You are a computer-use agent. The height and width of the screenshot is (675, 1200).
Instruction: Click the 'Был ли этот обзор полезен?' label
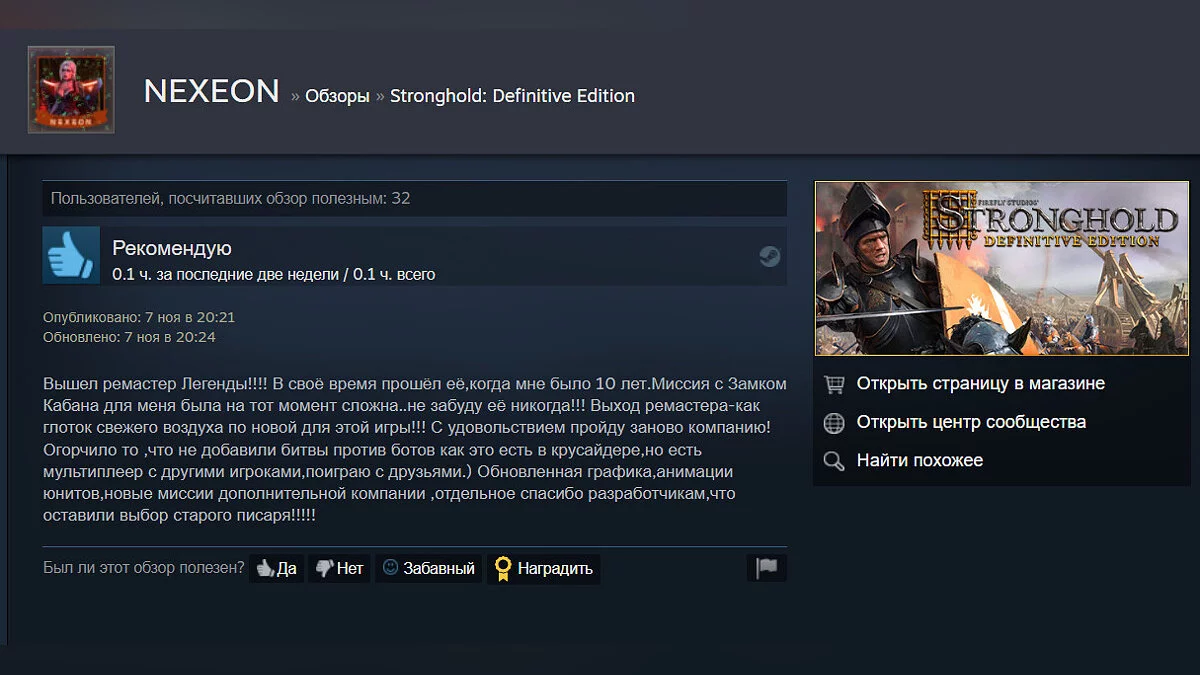(144, 568)
